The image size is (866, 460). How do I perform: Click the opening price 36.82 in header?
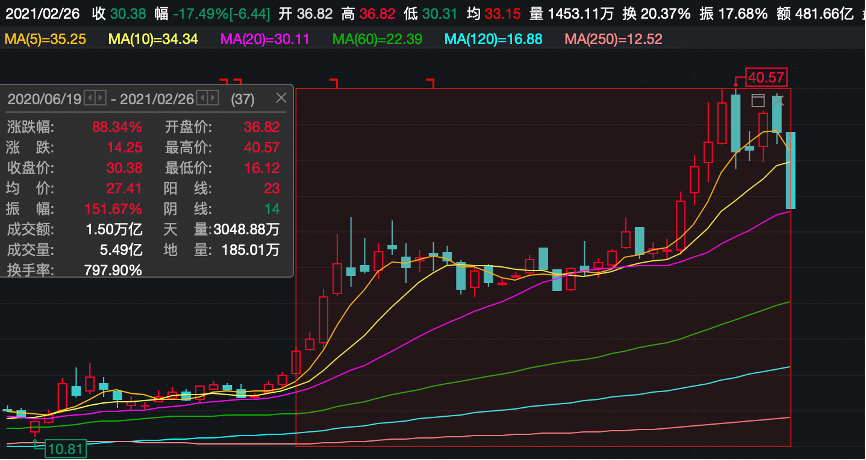(x=315, y=14)
